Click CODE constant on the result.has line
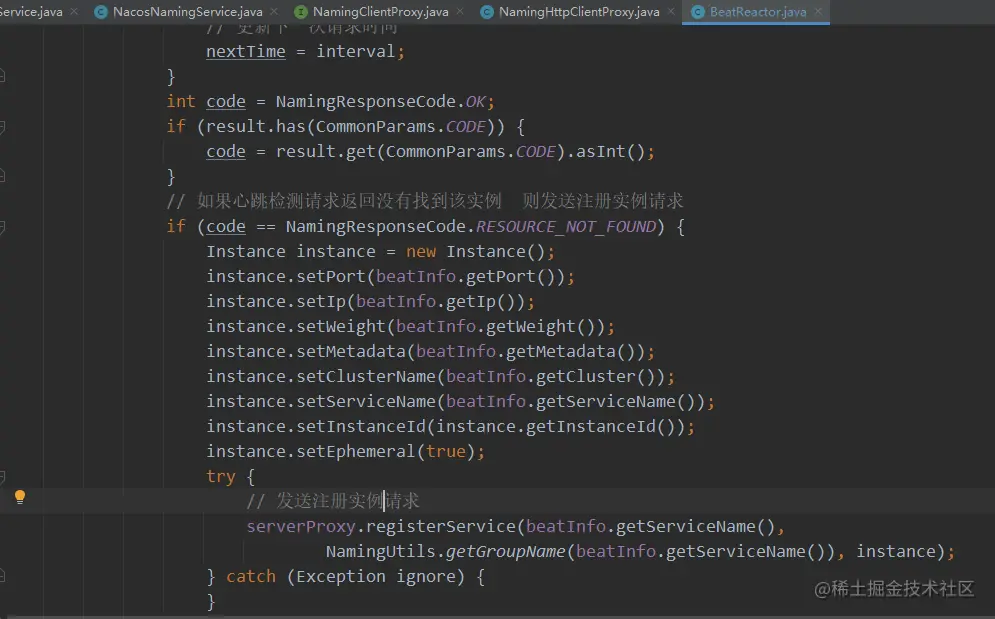Viewport: 995px width, 619px height. pos(466,126)
